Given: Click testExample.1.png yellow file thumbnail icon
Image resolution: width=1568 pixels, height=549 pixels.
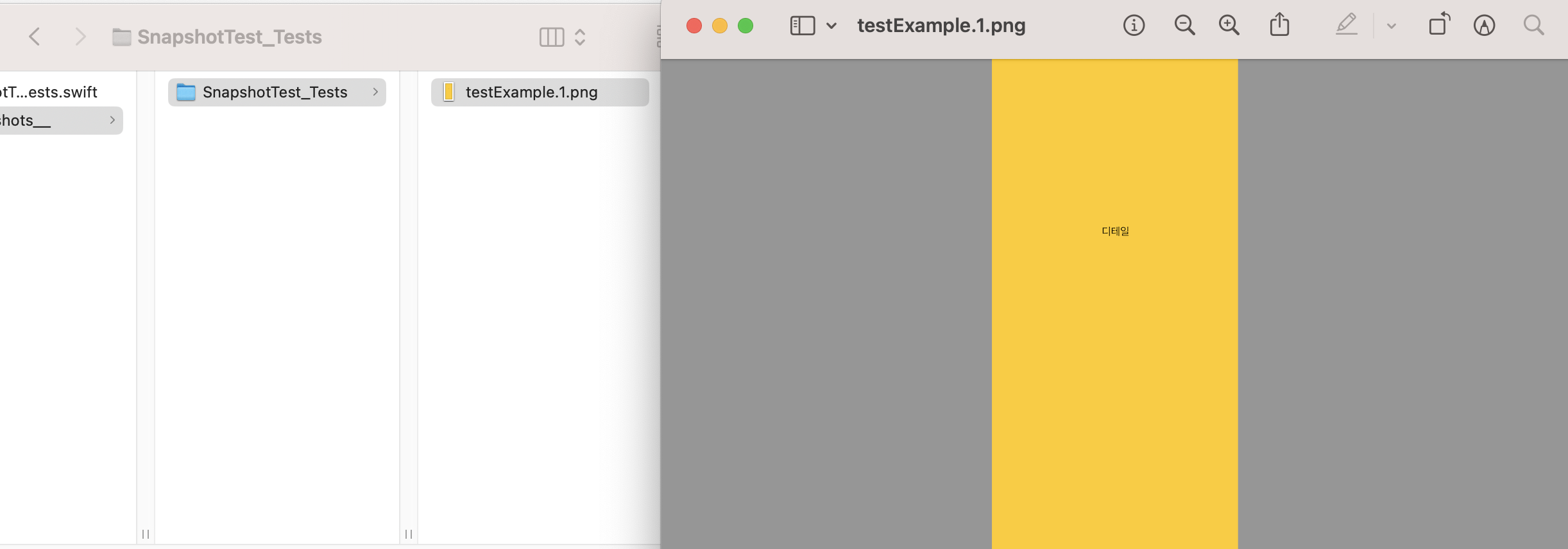Looking at the screenshot, I should [449, 92].
